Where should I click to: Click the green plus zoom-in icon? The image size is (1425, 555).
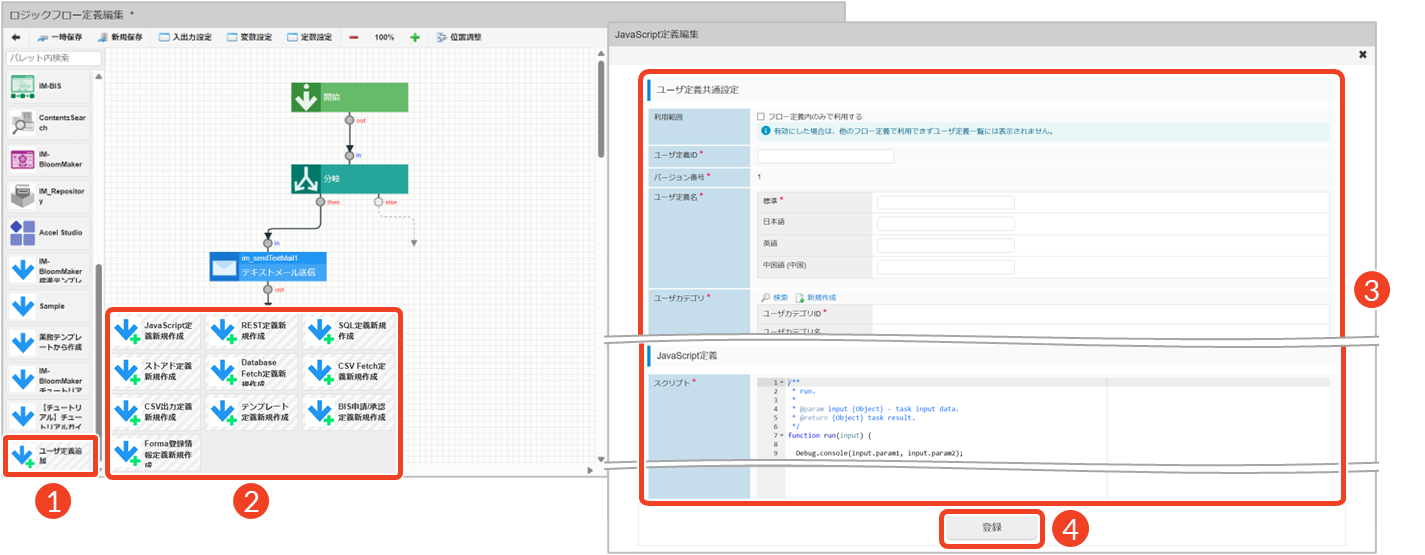pos(415,37)
